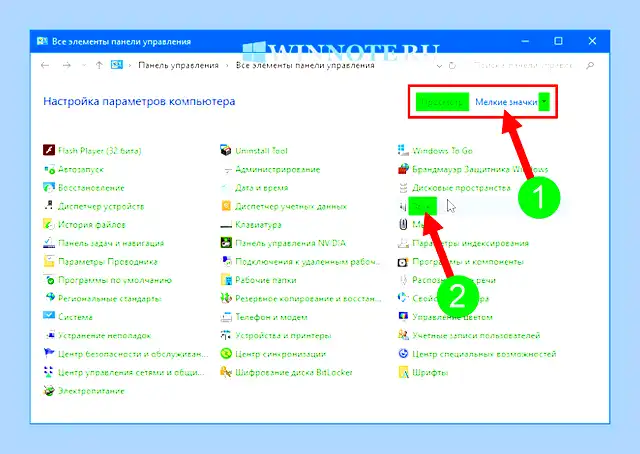Launch Диспетчер устройств via its icon
The image size is (640, 454).
(49, 206)
